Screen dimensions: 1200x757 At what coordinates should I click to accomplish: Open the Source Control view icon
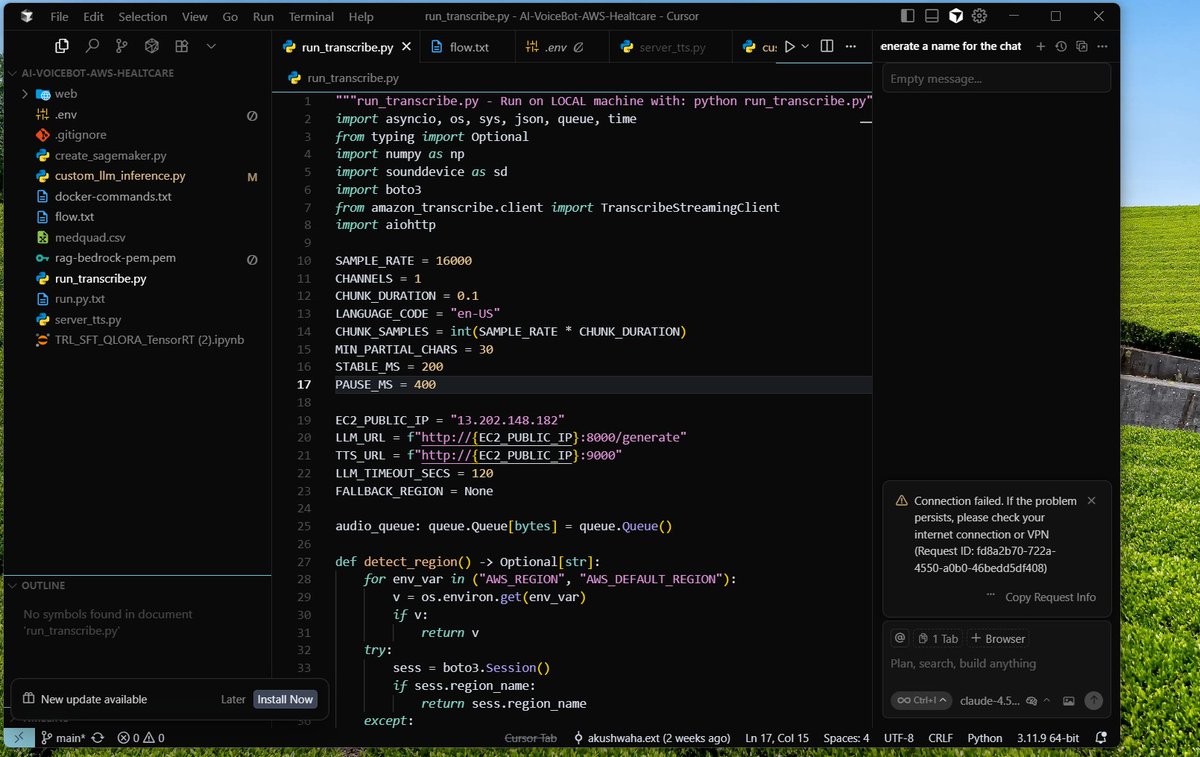click(122, 46)
